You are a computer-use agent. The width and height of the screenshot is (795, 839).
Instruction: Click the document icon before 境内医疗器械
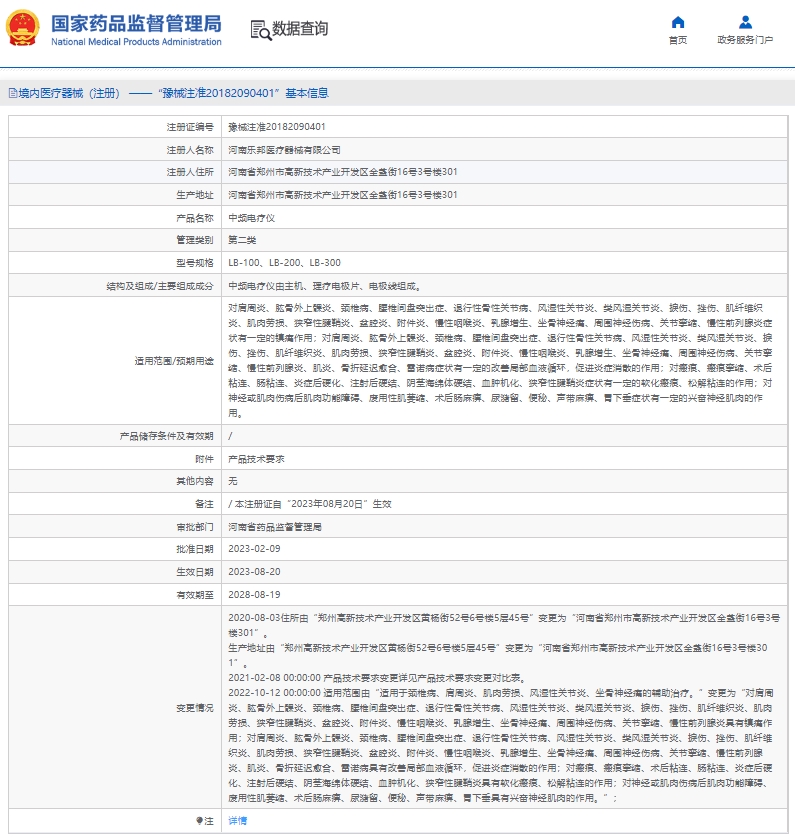(12, 94)
